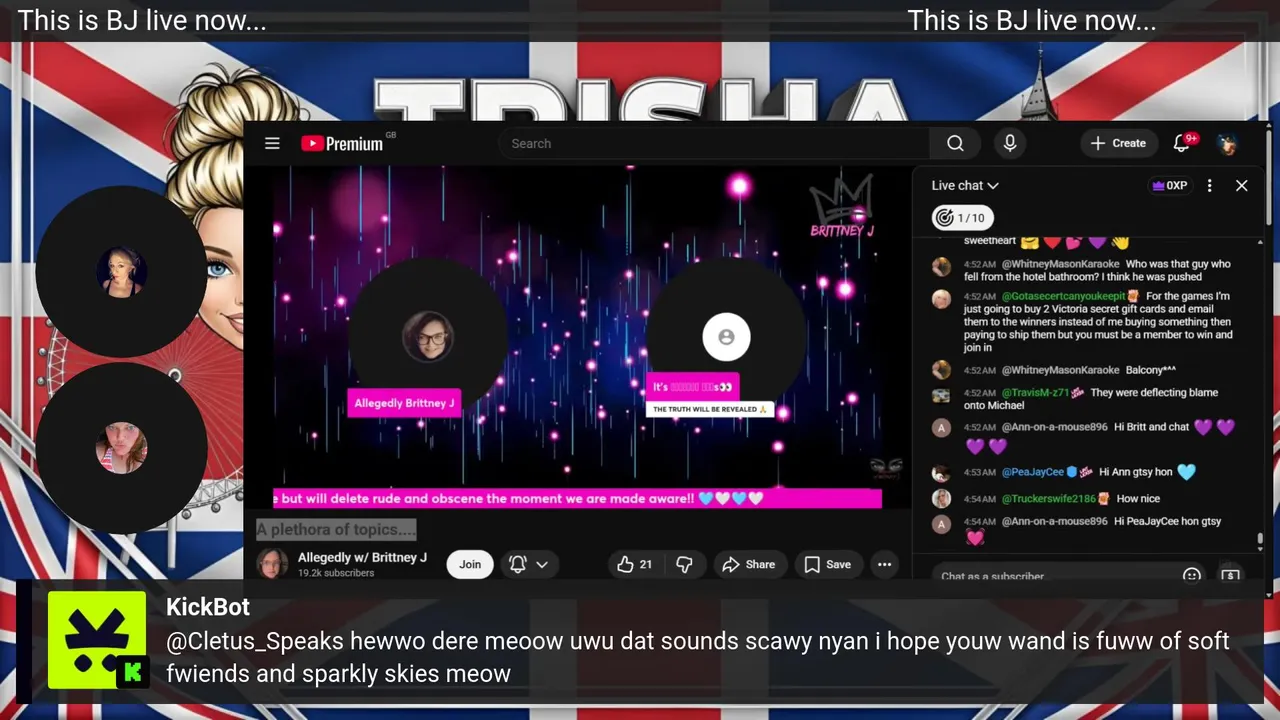Click username @Gotasecertcanyoukeepit in chat
This screenshot has height=720, width=1280.
1063,296
